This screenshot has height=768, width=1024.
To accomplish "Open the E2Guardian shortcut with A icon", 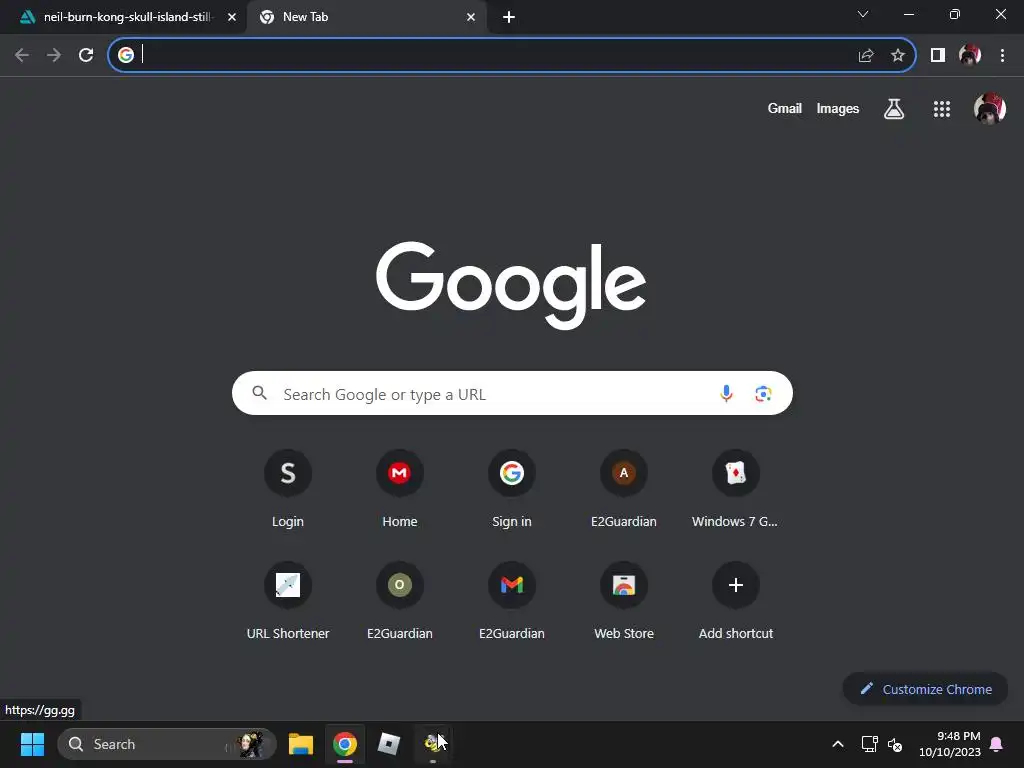I will tap(624, 489).
